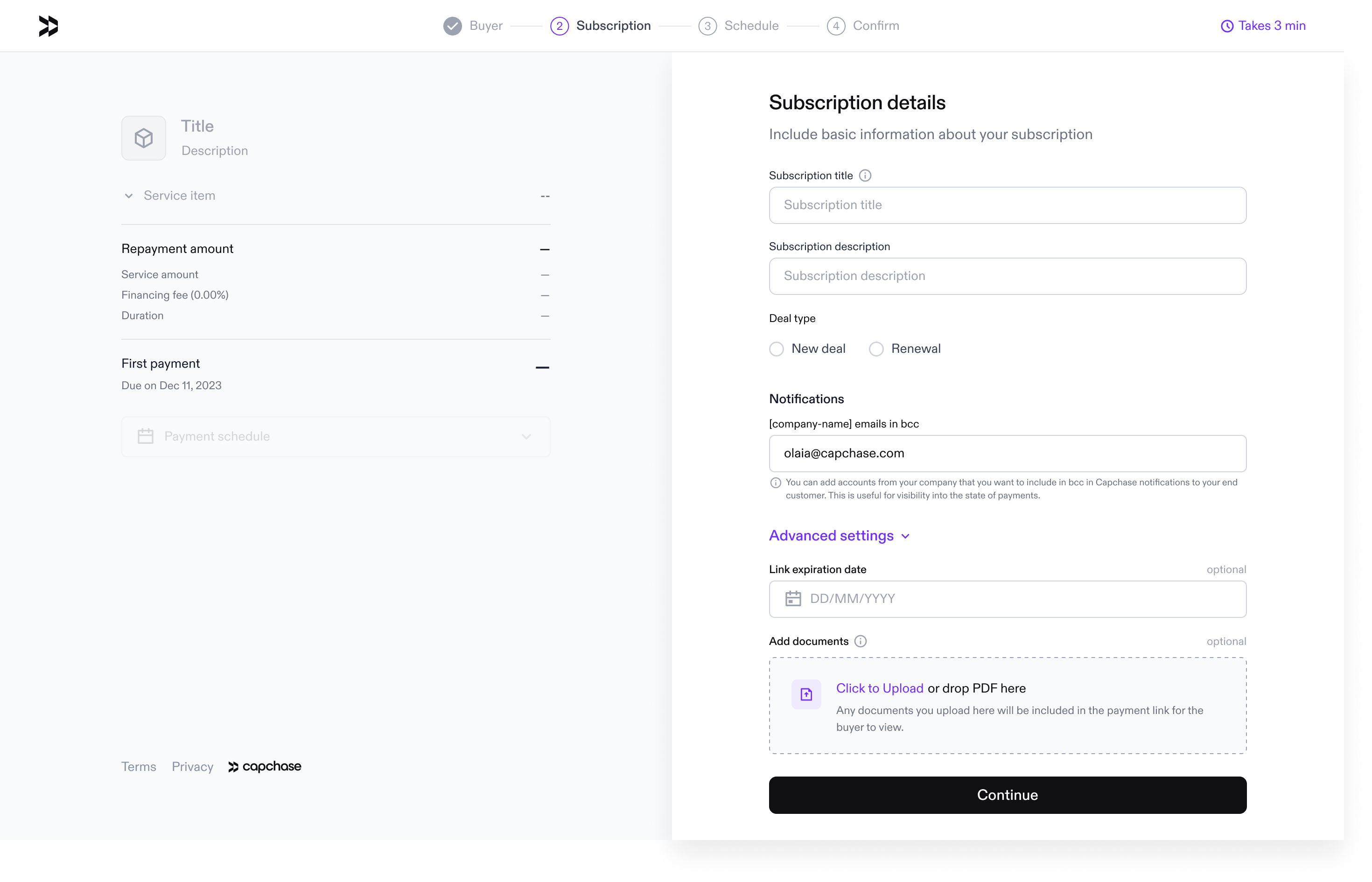Click the subscription step circle icon
This screenshot has width=1372, height=882.
pos(561,26)
